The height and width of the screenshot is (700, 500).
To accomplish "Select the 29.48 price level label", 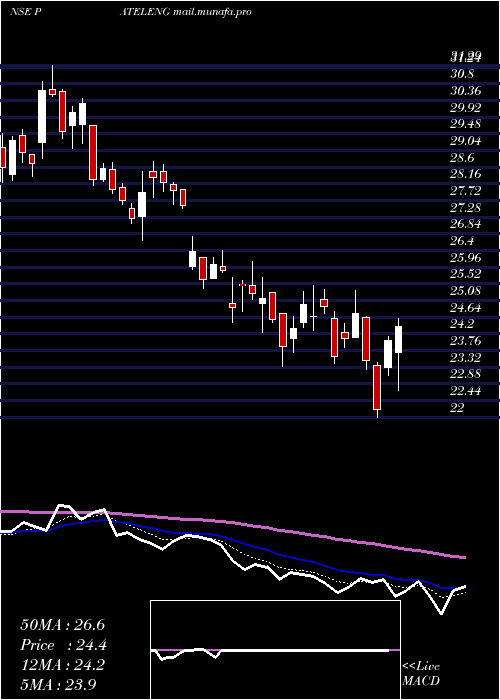I will tap(466, 124).
